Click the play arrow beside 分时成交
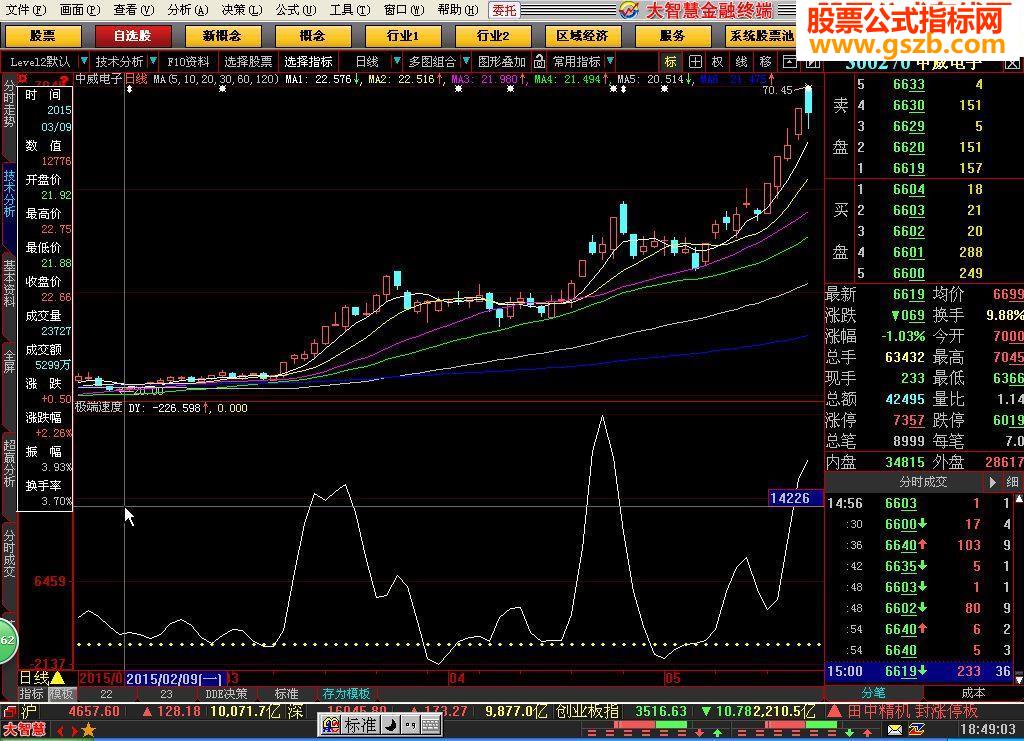The height and width of the screenshot is (741, 1024). tap(992, 482)
